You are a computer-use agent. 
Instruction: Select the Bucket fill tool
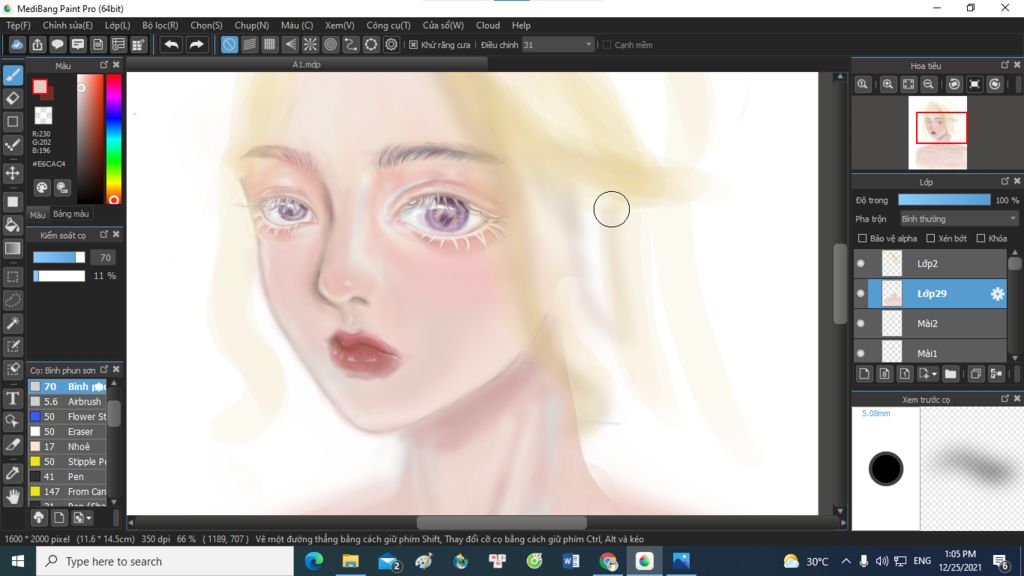[x=12, y=225]
